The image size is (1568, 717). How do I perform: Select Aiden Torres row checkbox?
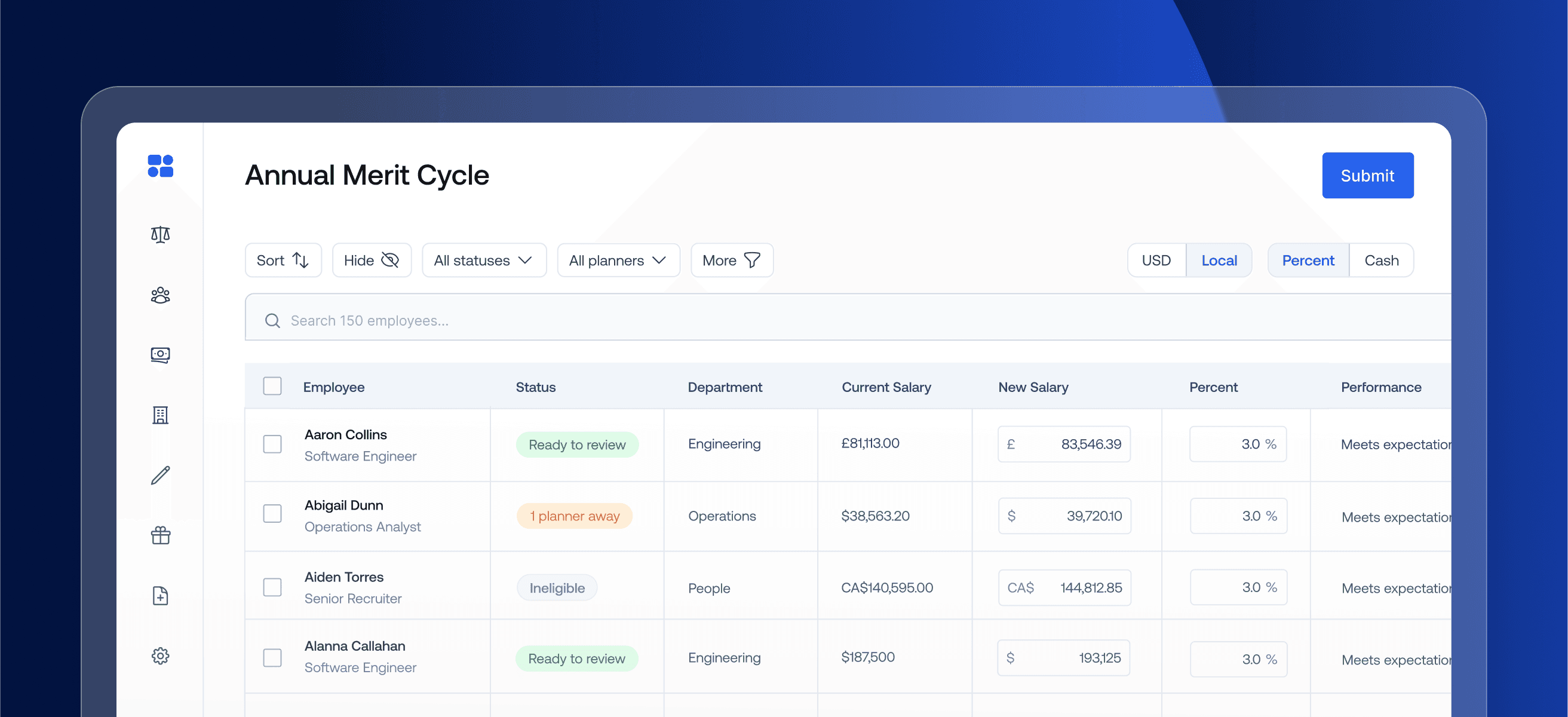[272, 587]
